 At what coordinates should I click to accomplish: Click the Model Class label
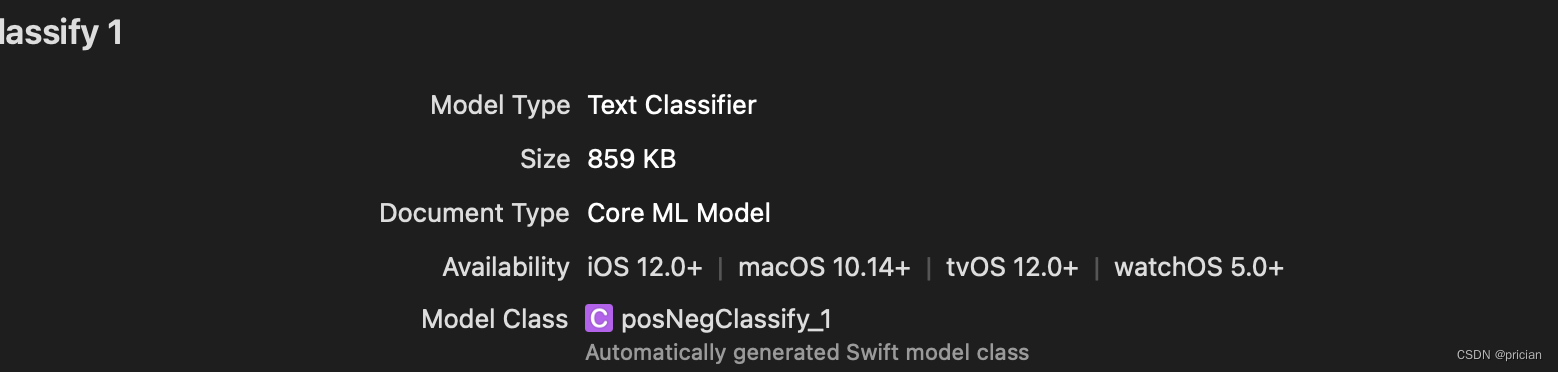coord(495,319)
